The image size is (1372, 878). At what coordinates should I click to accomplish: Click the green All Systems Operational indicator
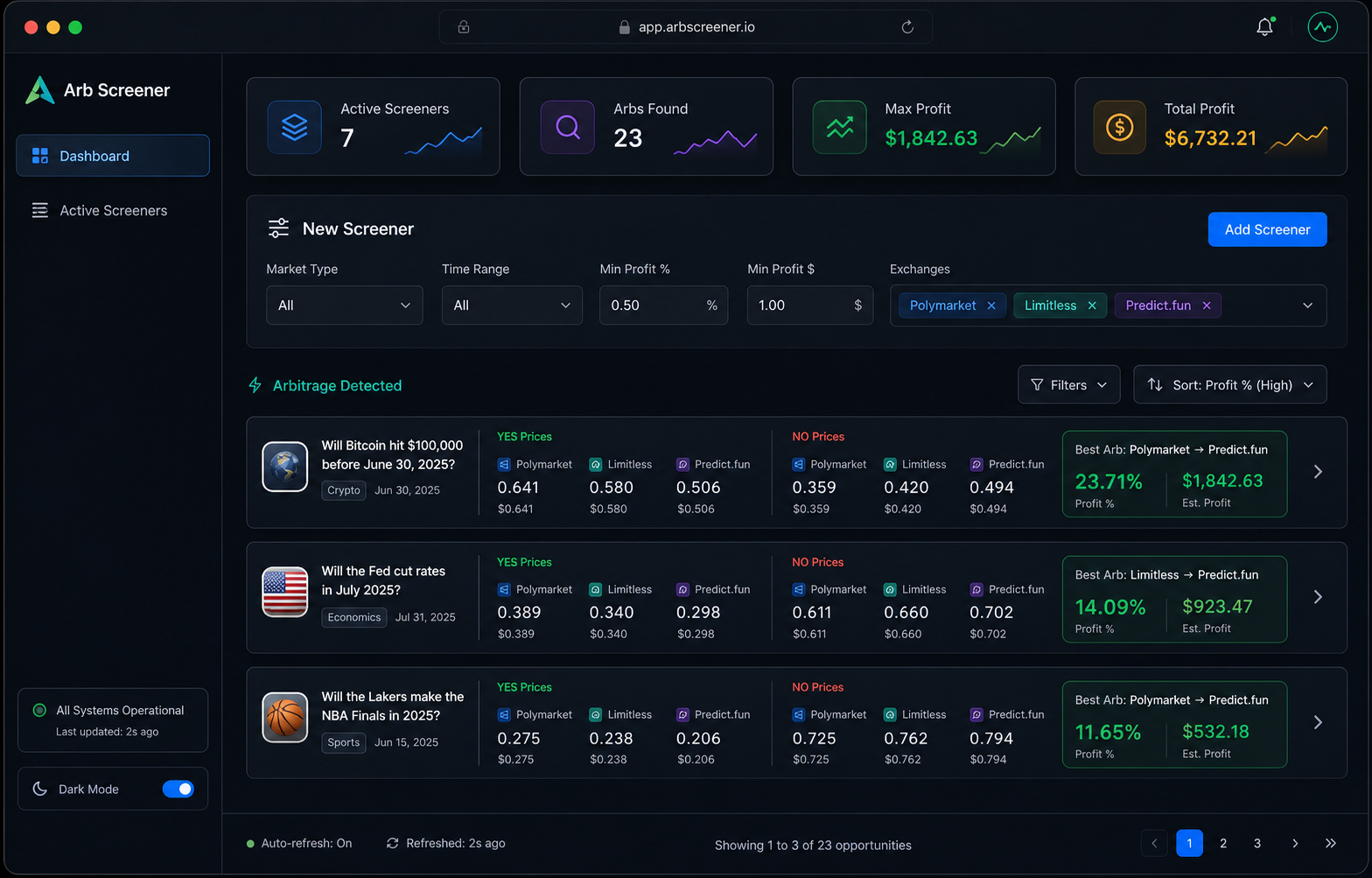tap(39, 710)
